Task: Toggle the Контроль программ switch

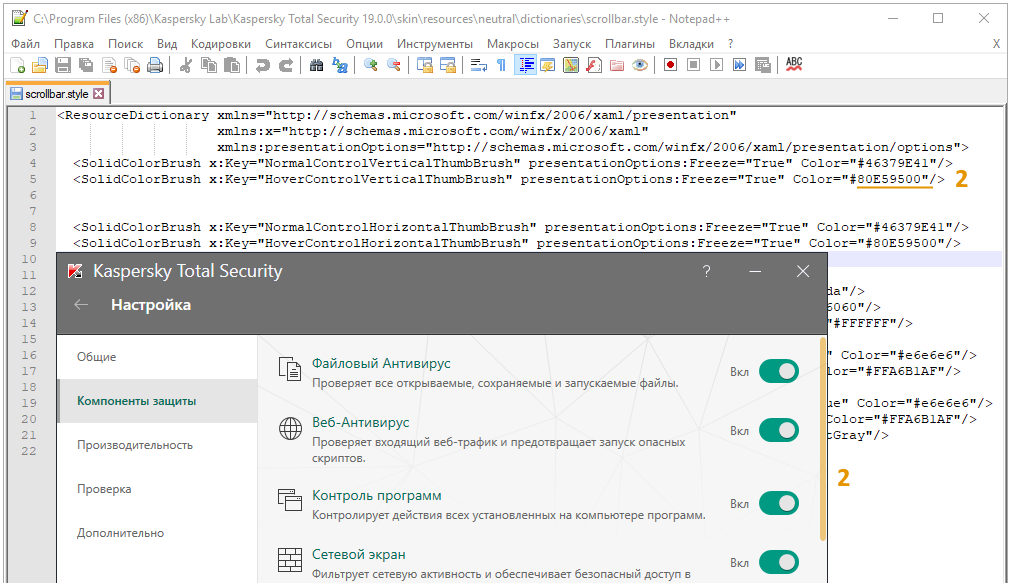Action: click(x=779, y=503)
